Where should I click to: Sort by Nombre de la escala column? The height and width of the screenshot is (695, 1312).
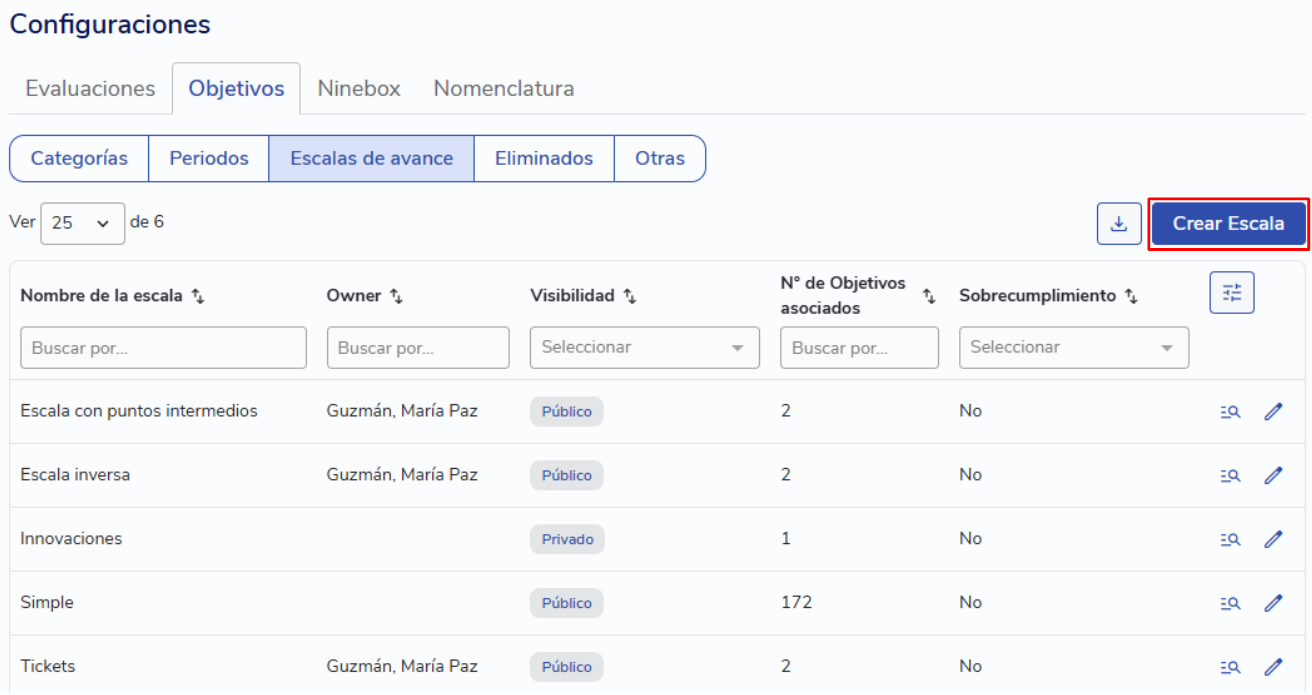click(x=198, y=296)
